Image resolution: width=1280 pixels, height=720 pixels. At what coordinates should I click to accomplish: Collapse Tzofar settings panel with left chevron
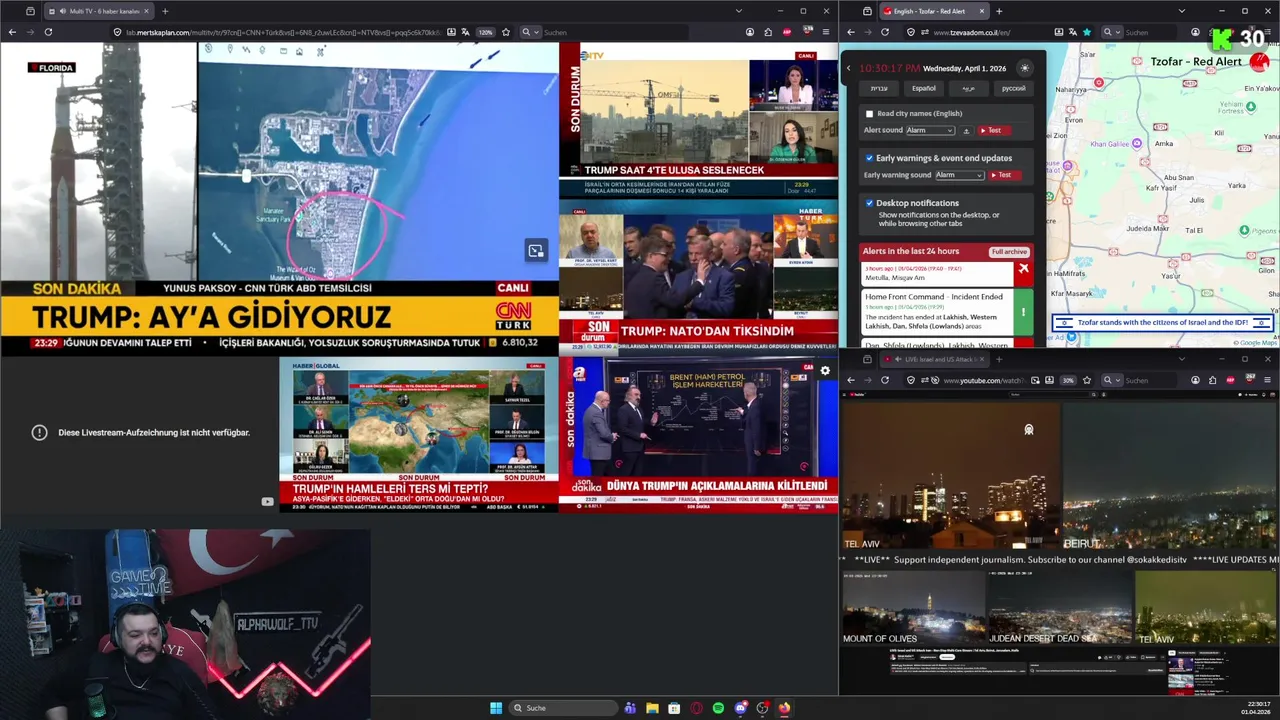(848, 69)
